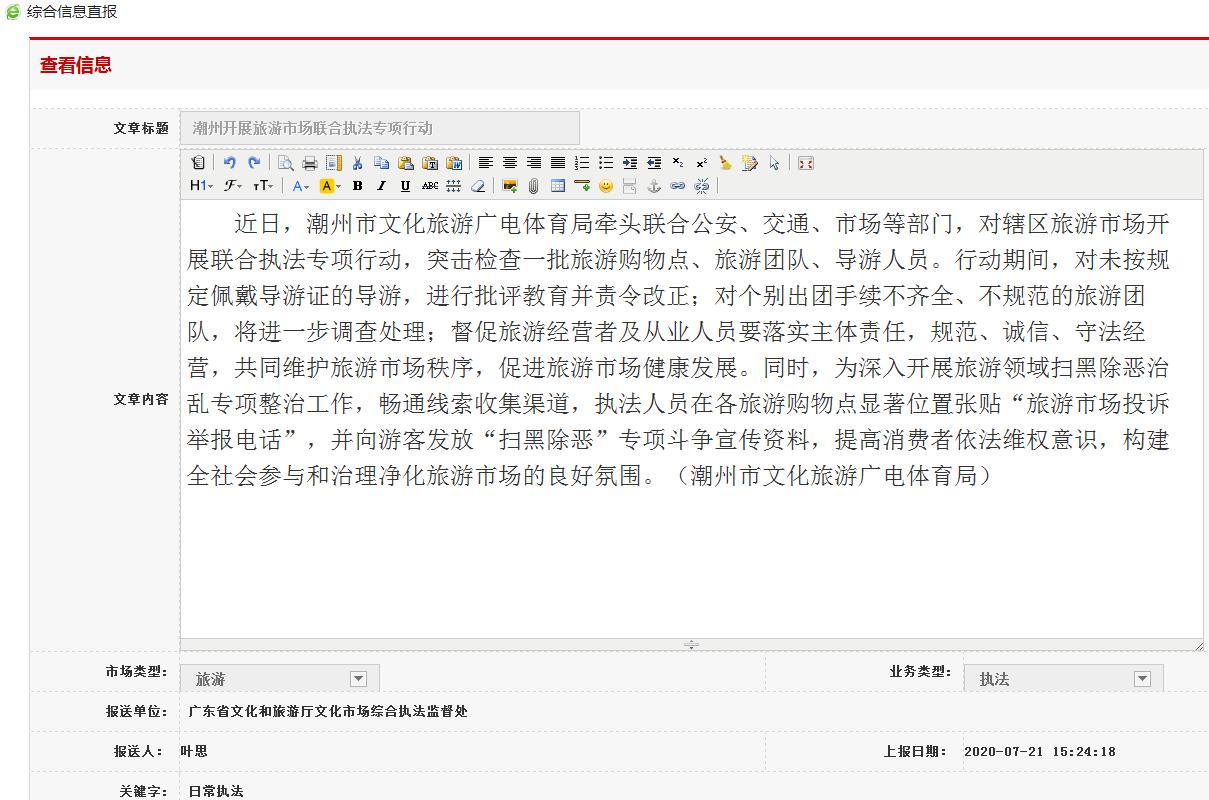
Task: Insert an image using the picture icon
Action: tap(510, 186)
